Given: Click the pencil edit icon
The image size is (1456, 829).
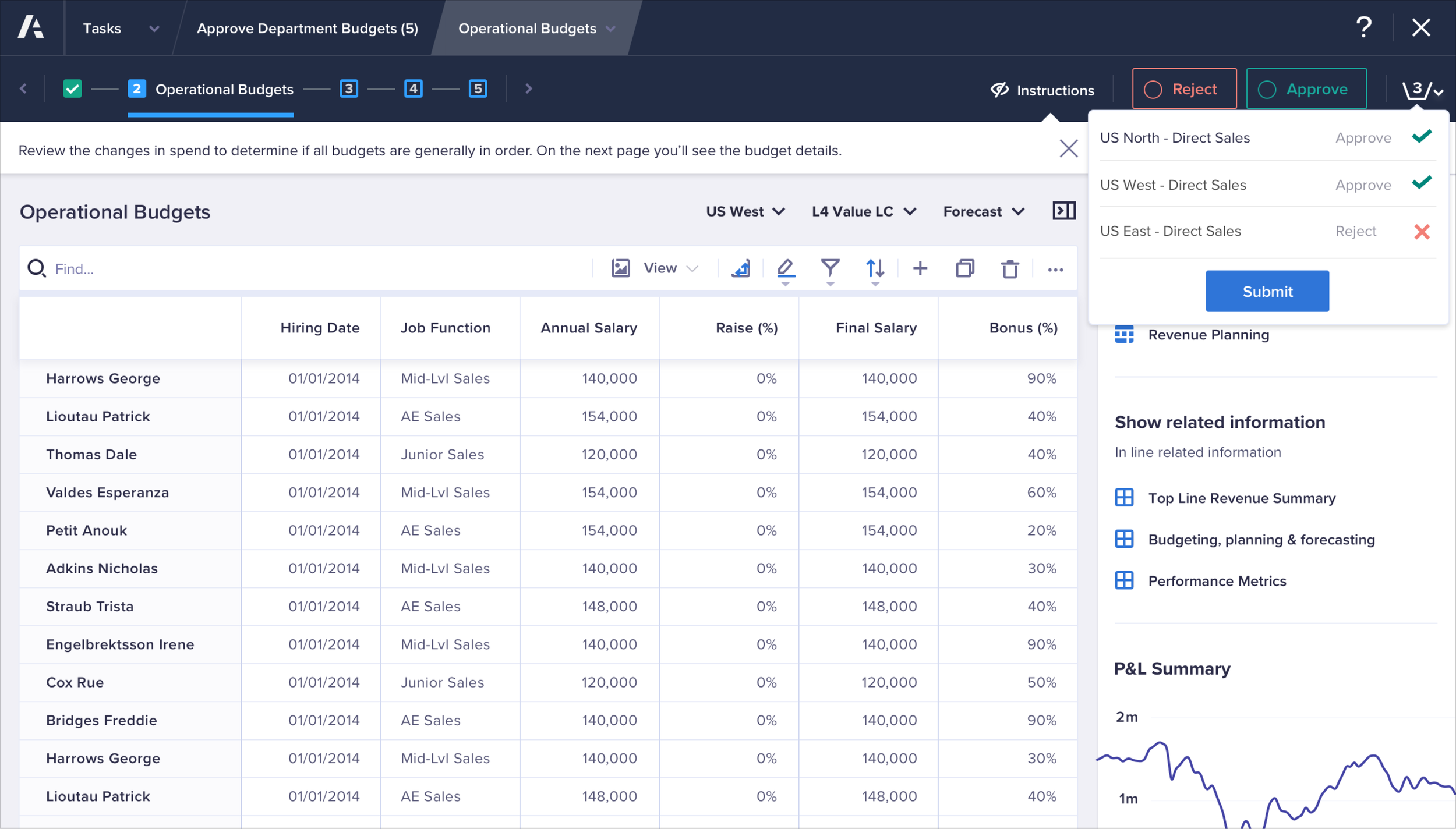Looking at the screenshot, I should 785,268.
